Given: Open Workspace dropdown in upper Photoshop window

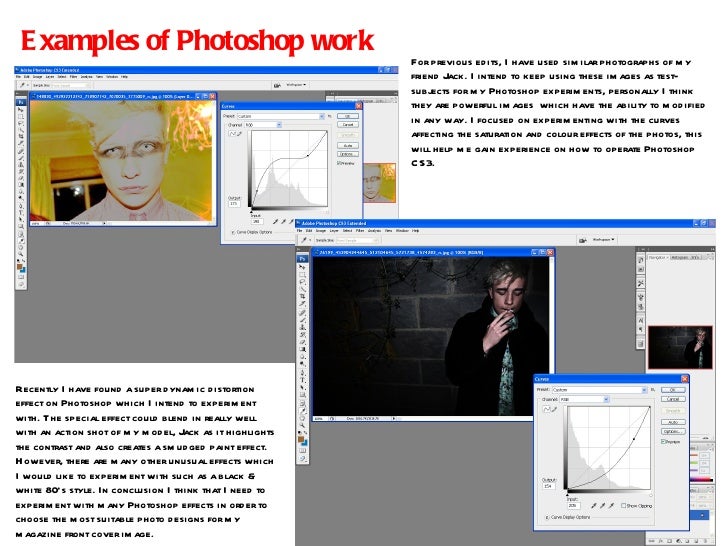Looking at the screenshot, I should pyautogui.click(x=296, y=85).
